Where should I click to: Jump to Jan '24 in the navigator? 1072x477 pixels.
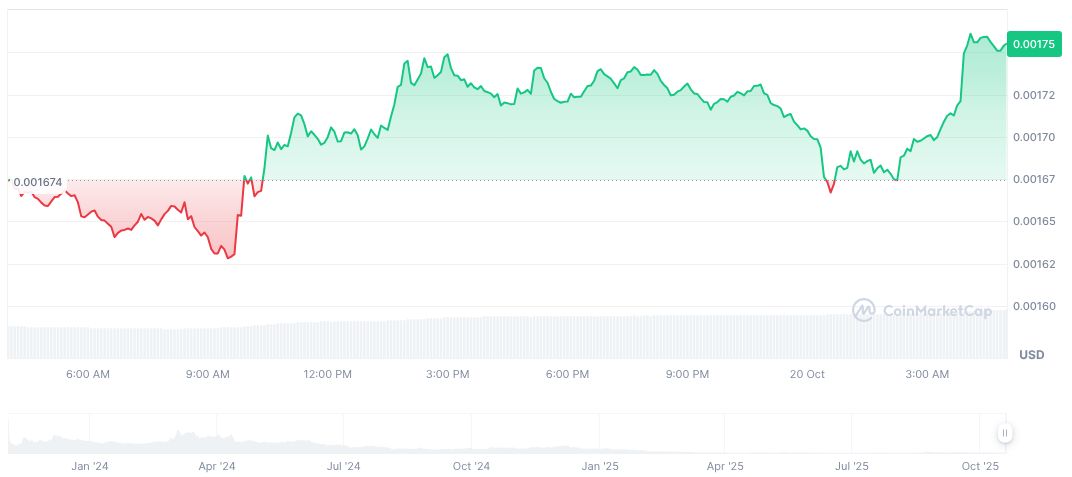point(90,466)
